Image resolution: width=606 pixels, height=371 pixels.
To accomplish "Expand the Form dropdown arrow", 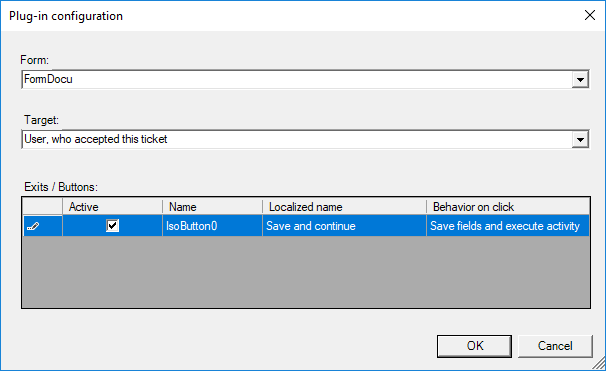I will [580, 80].
